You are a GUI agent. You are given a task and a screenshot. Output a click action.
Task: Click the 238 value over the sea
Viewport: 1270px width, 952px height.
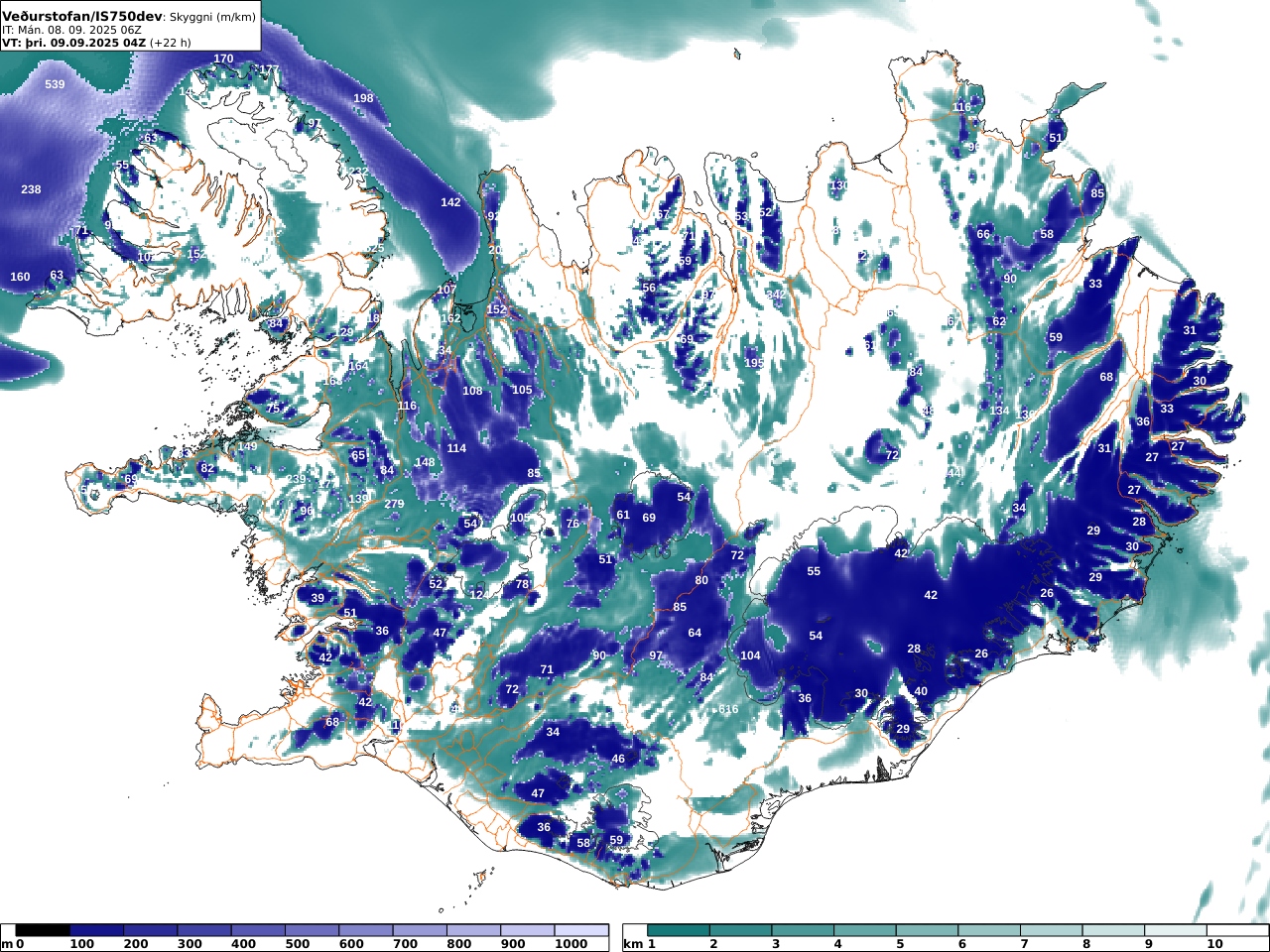click(31, 189)
